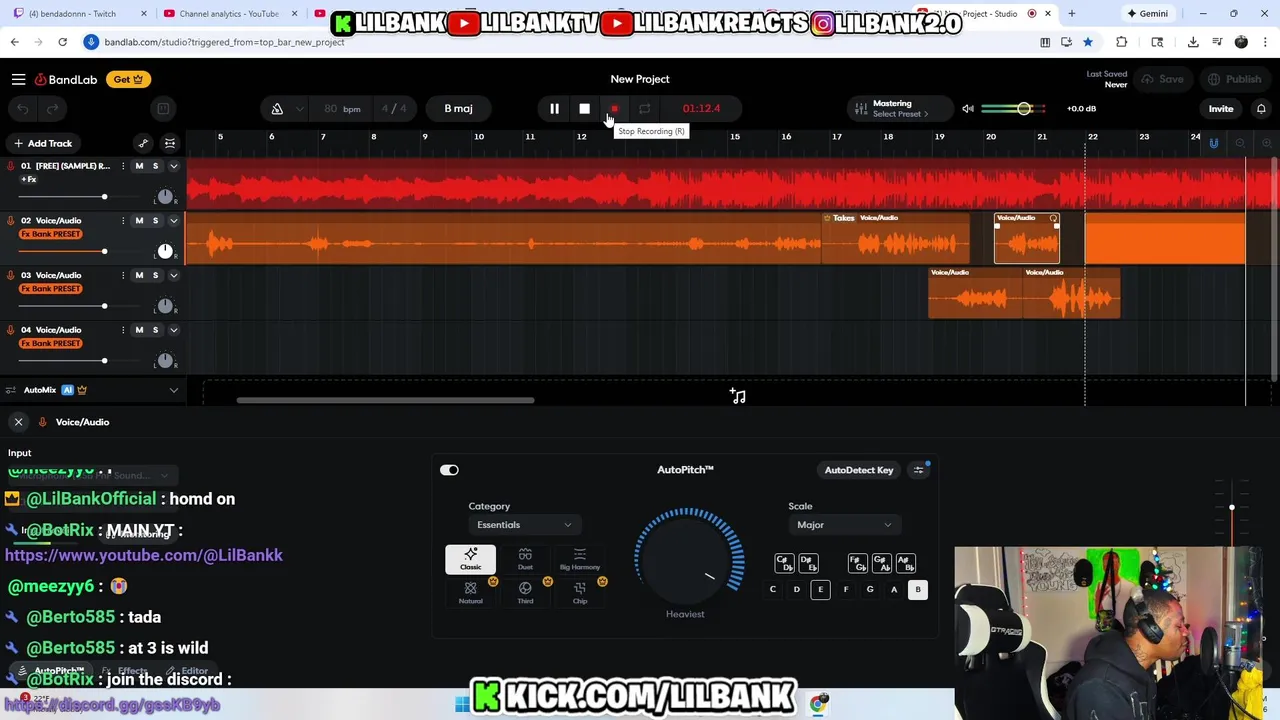Screen dimensions: 1280x720
Task: Open the track 03 three-dot menu
Action: (x=123, y=275)
